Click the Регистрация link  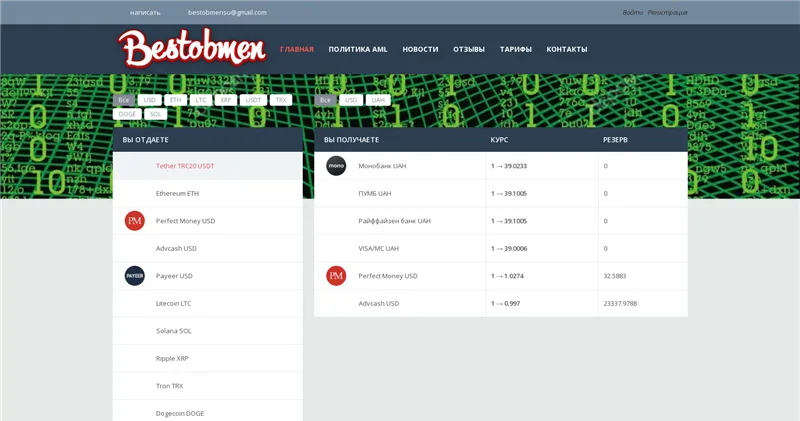668,13
